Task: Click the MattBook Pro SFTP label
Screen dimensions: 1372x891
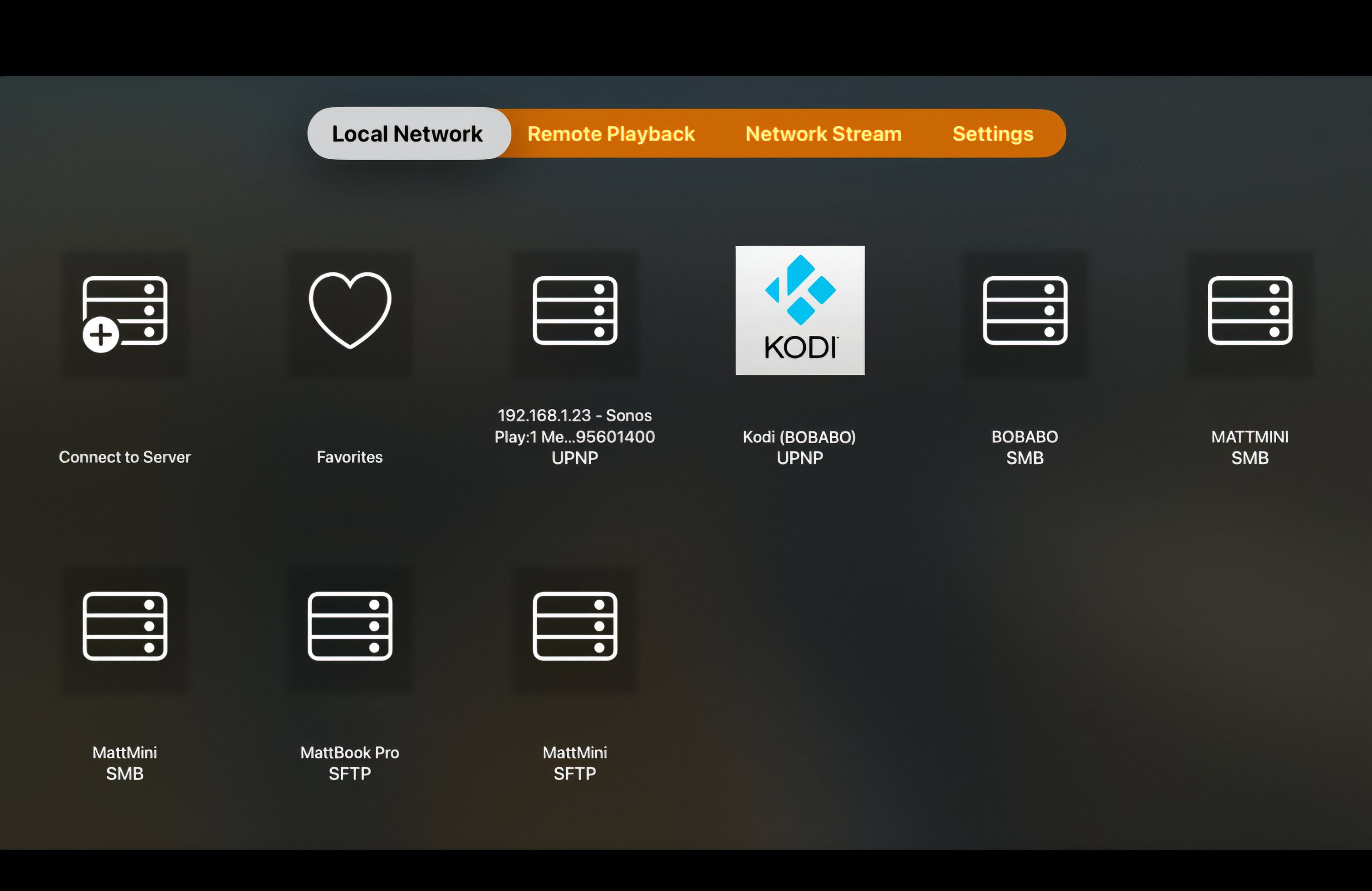Action: [x=349, y=763]
